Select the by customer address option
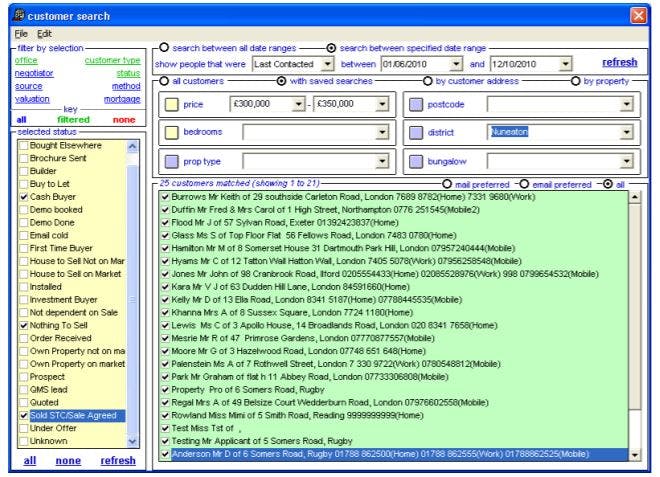The image size is (660, 477). click(x=428, y=81)
